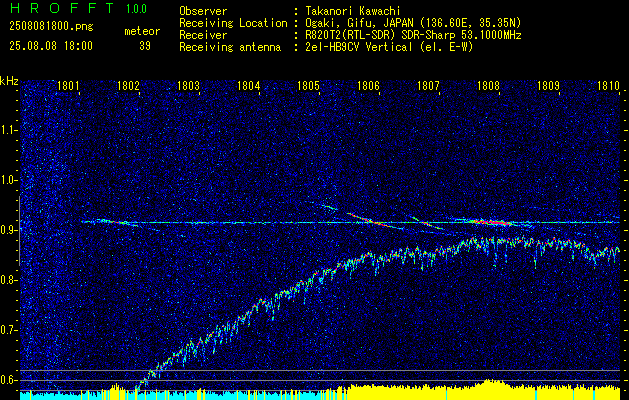Click the kHz axis unit label
The image size is (629, 400).
[x=9, y=81]
